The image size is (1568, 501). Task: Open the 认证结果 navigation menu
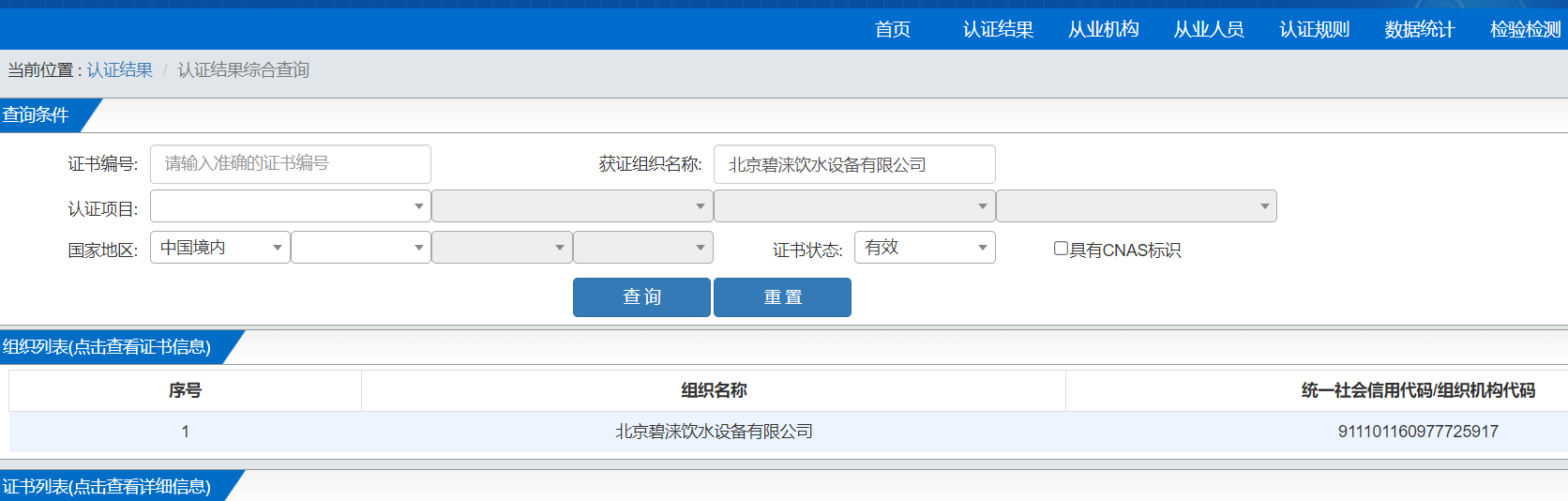pyautogui.click(x=998, y=29)
